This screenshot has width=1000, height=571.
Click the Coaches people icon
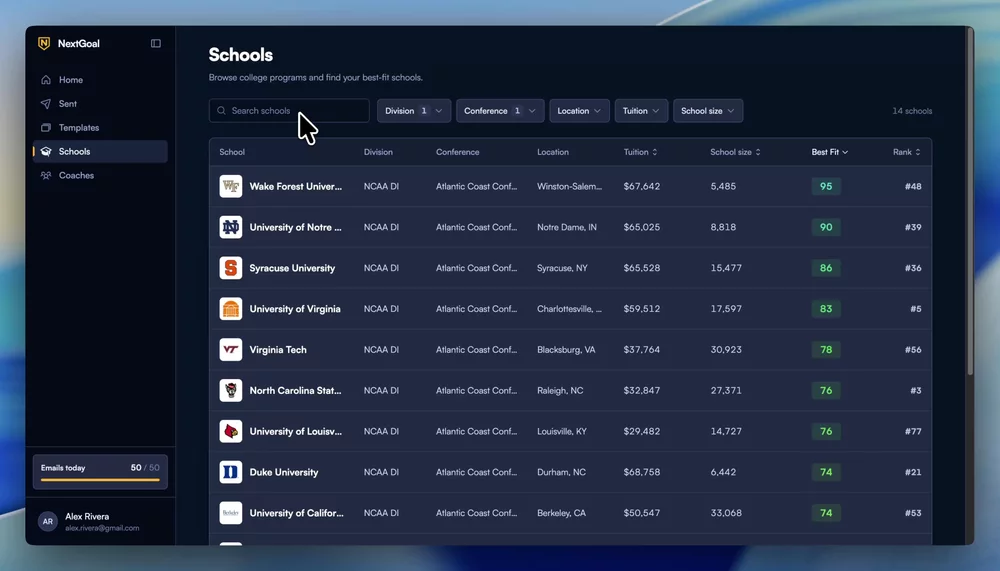(x=46, y=175)
